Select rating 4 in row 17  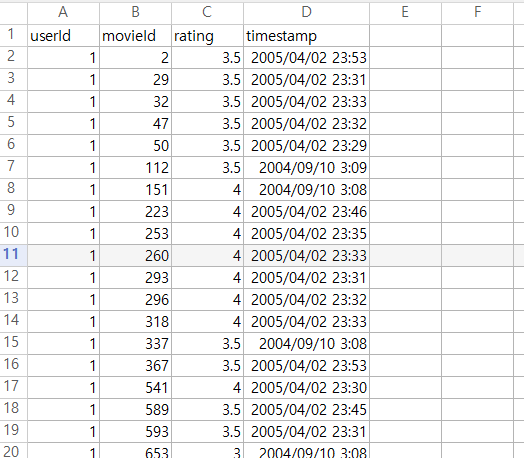pyautogui.click(x=207, y=388)
